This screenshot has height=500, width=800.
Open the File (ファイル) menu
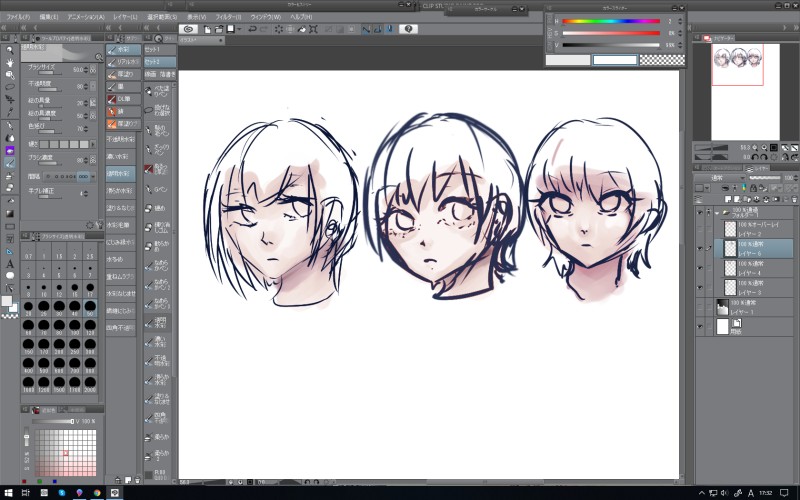(18, 17)
